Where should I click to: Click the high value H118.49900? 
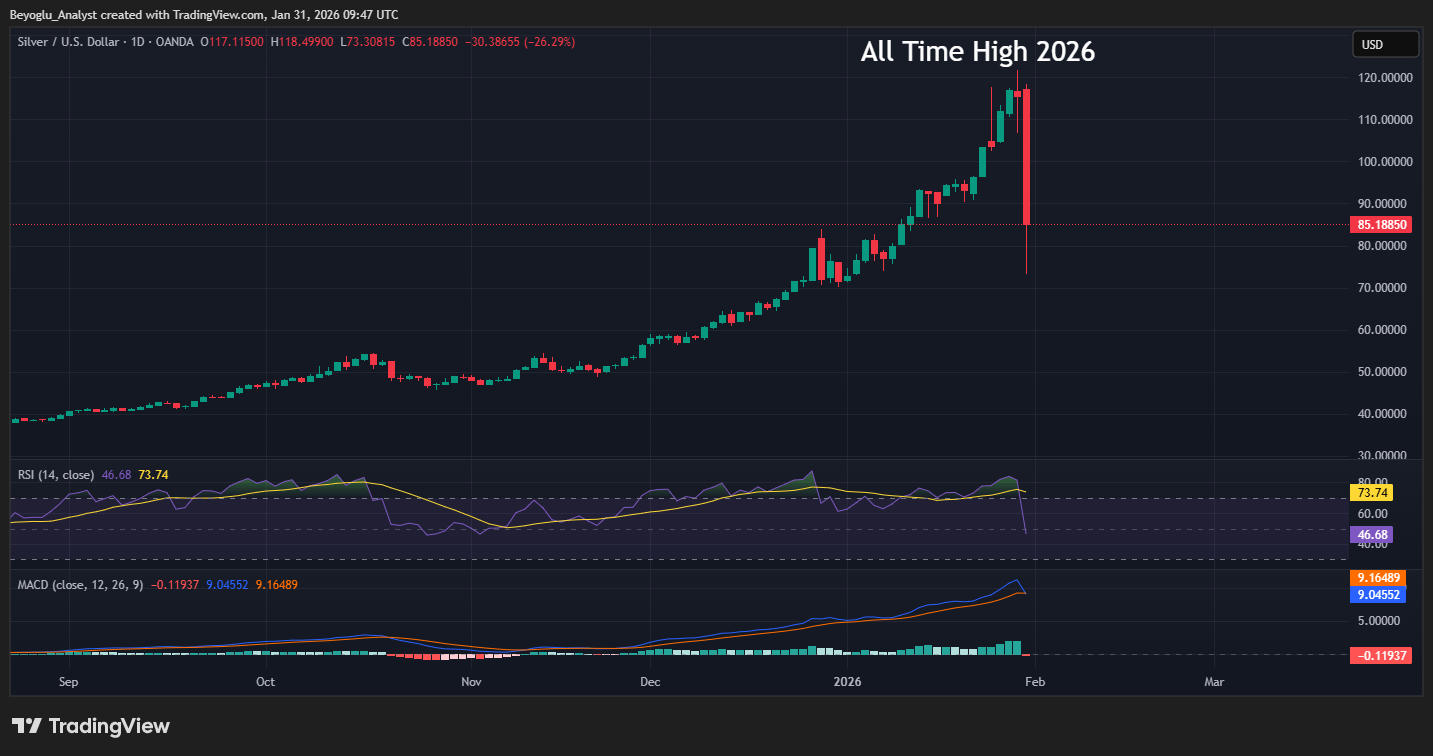click(303, 42)
